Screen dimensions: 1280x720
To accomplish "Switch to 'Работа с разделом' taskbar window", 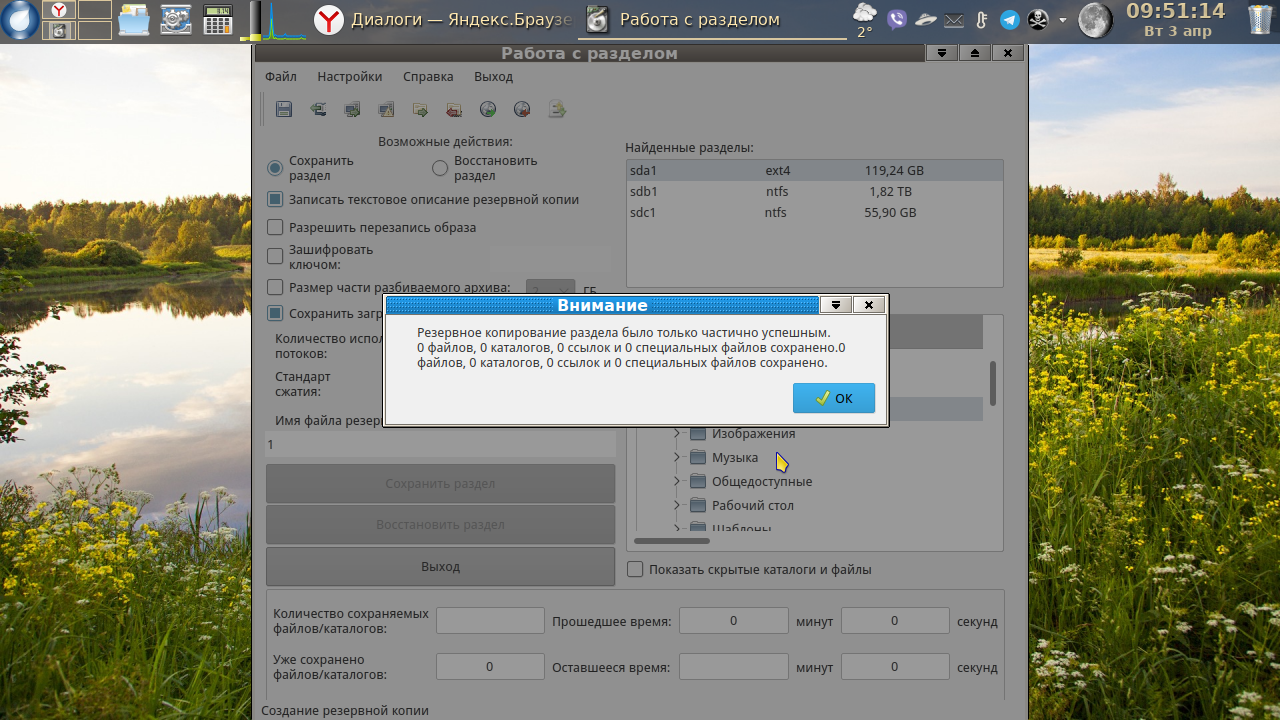I will (712, 20).
